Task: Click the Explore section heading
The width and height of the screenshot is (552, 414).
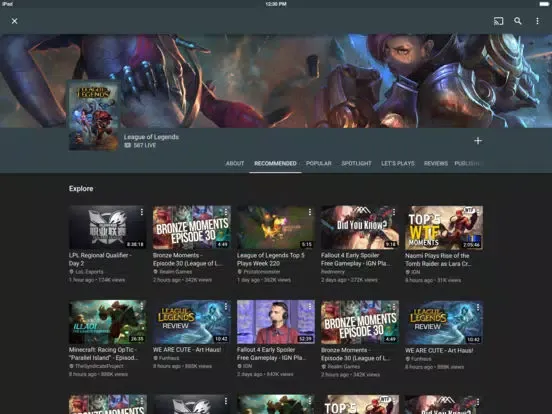Action: [x=81, y=189]
